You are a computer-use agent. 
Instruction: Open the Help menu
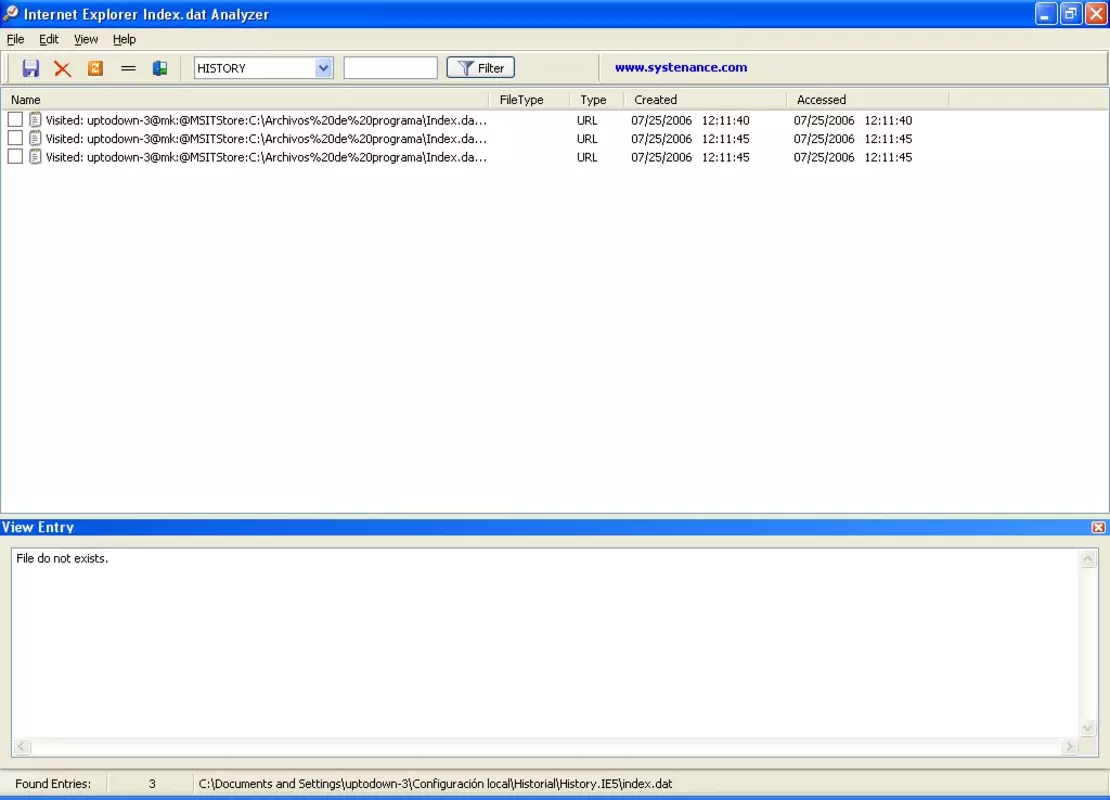tap(125, 39)
